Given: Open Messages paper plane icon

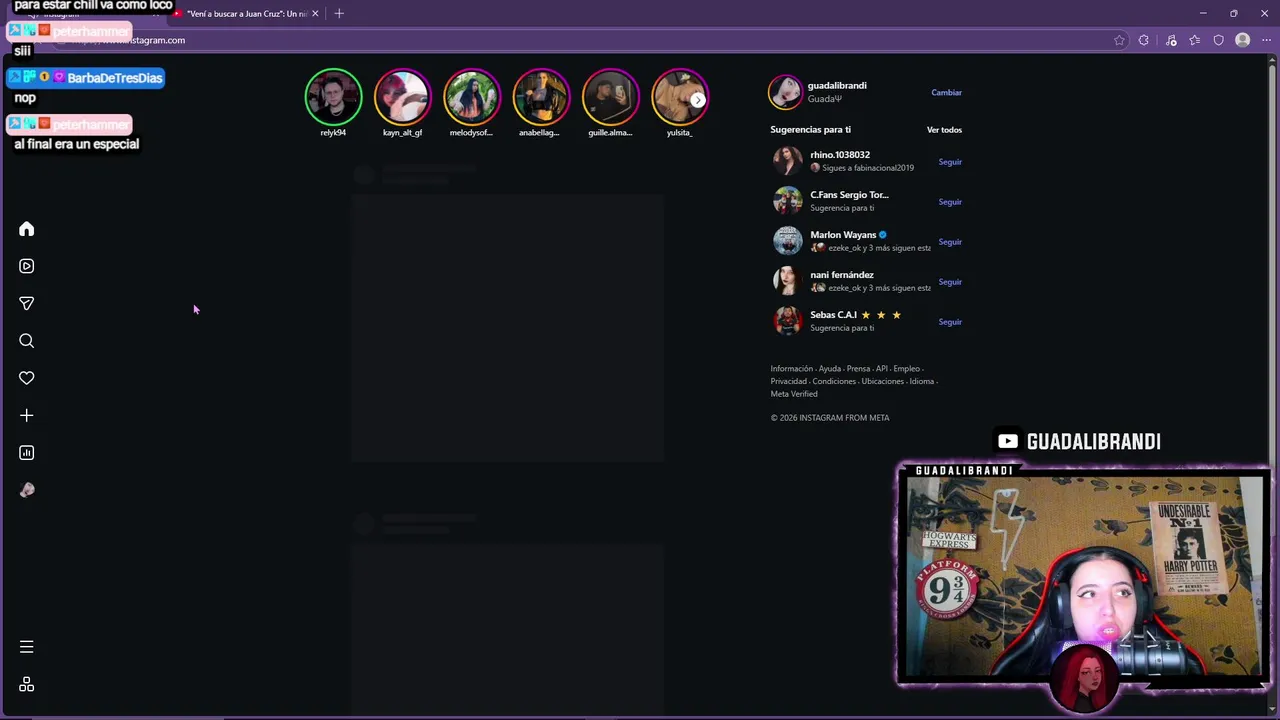Looking at the screenshot, I should tap(27, 303).
